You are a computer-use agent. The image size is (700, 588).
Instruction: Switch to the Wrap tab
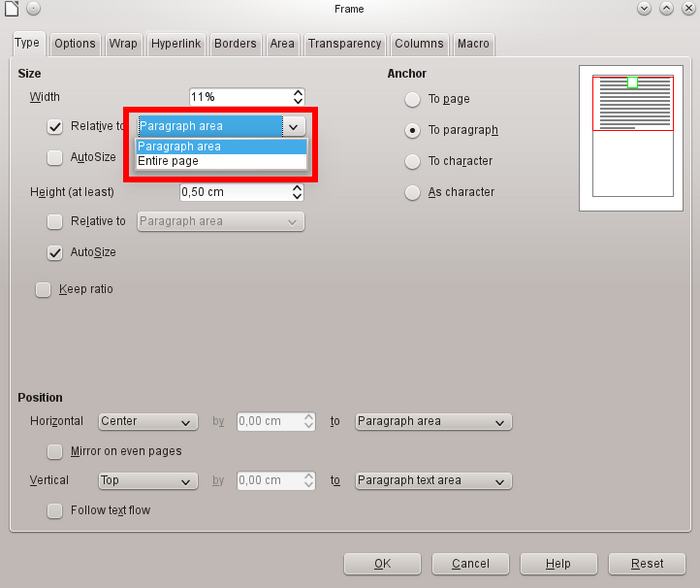tap(123, 44)
